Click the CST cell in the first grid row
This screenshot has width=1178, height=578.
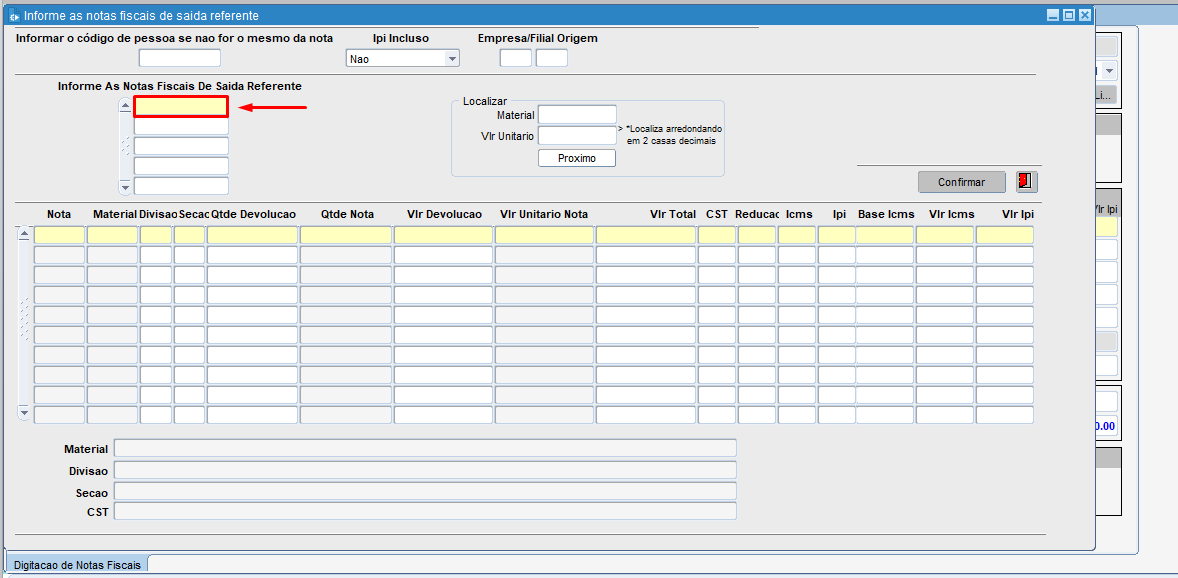click(x=717, y=235)
